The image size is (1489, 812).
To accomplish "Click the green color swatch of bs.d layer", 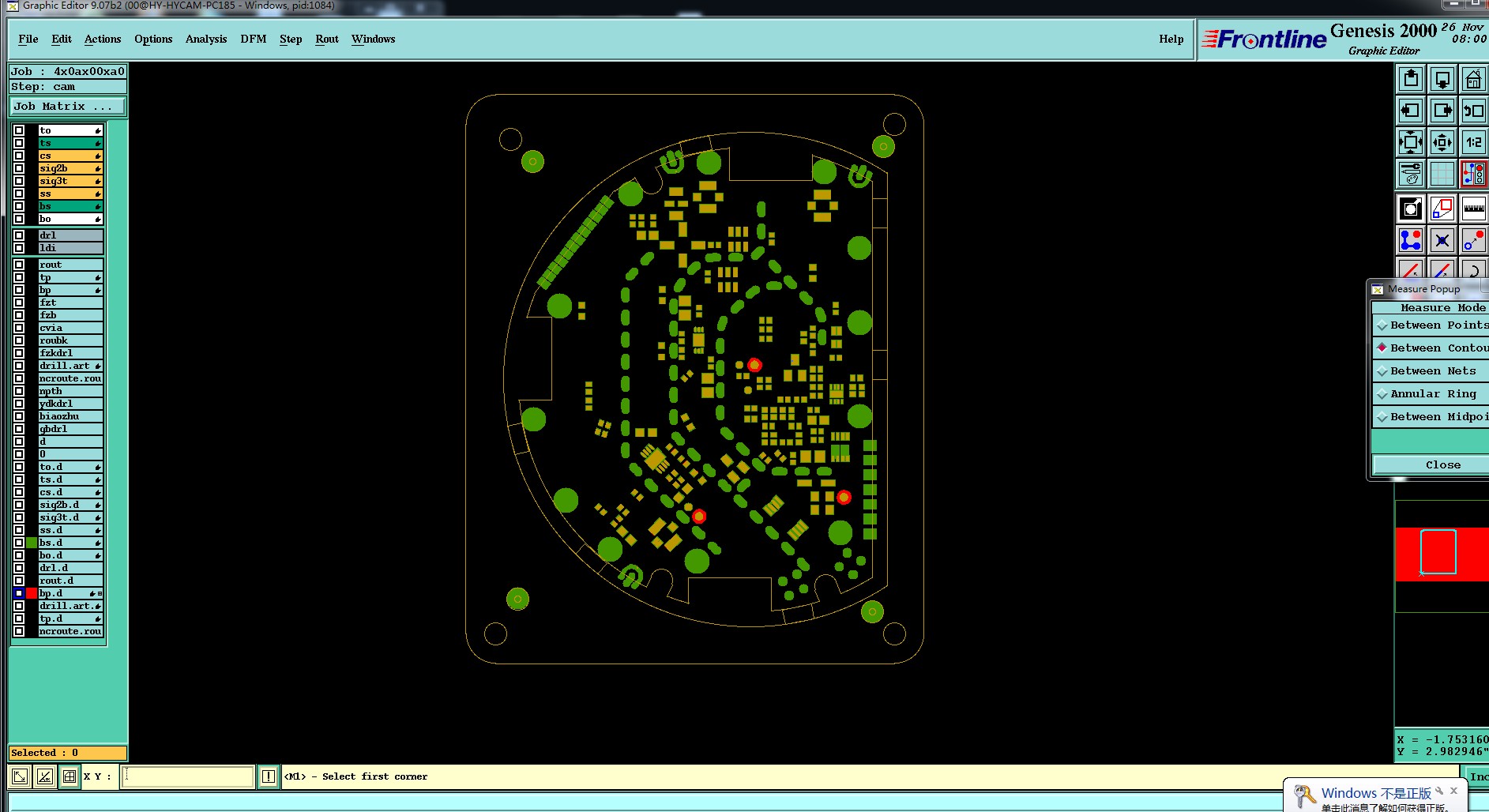I will click(x=32, y=543).
